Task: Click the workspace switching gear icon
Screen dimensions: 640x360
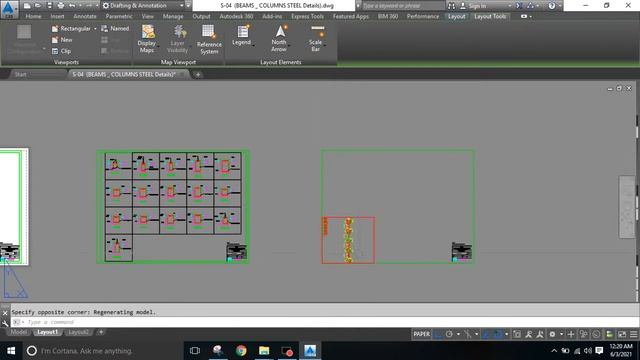Action: point(553,334)
